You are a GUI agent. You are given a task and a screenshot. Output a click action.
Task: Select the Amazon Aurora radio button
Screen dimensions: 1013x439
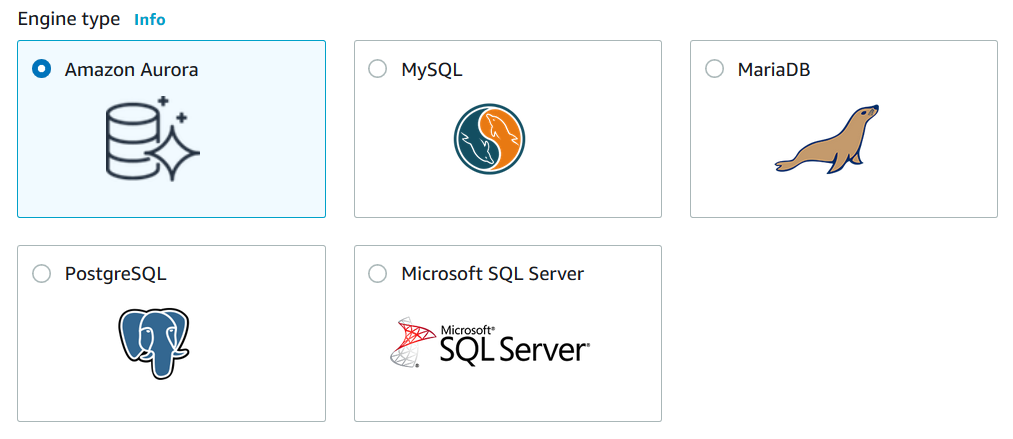pos(41,69)
